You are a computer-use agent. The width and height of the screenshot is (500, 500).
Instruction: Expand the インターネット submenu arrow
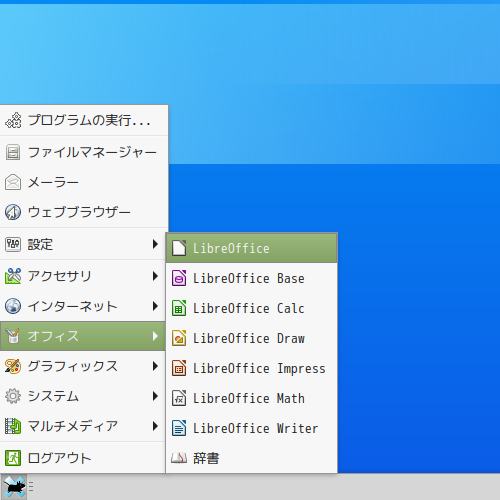[155, 306]
